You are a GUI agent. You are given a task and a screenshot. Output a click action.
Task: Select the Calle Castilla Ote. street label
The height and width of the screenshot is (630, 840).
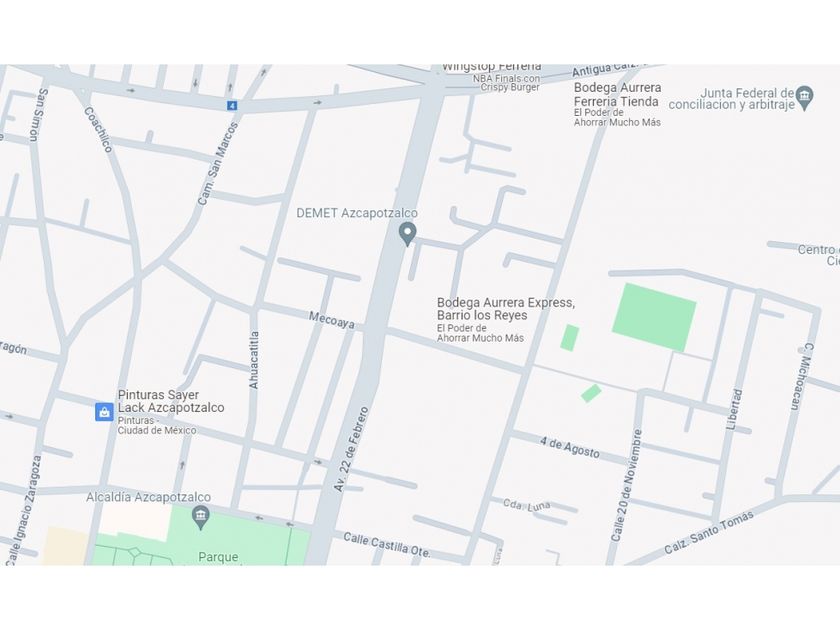point(387,545)
